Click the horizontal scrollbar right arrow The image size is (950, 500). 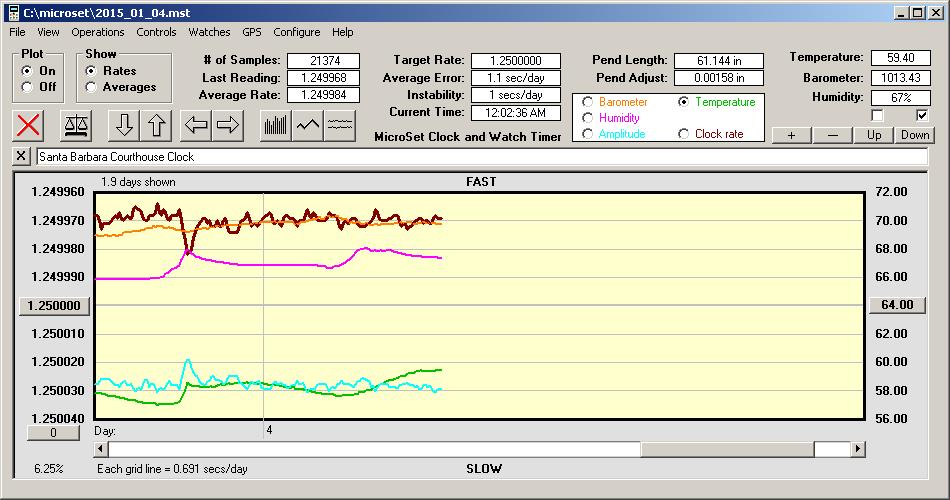point(857,450)
